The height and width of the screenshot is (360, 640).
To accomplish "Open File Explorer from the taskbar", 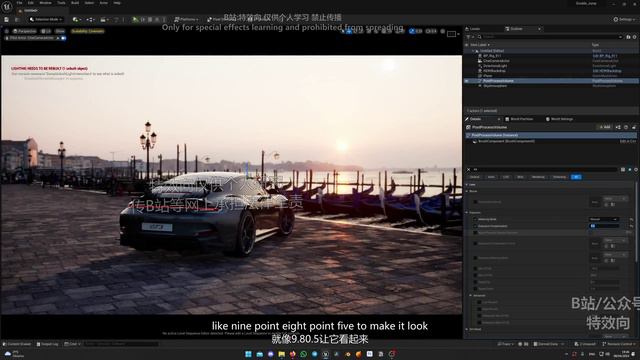I will click(x=282, y=354).
